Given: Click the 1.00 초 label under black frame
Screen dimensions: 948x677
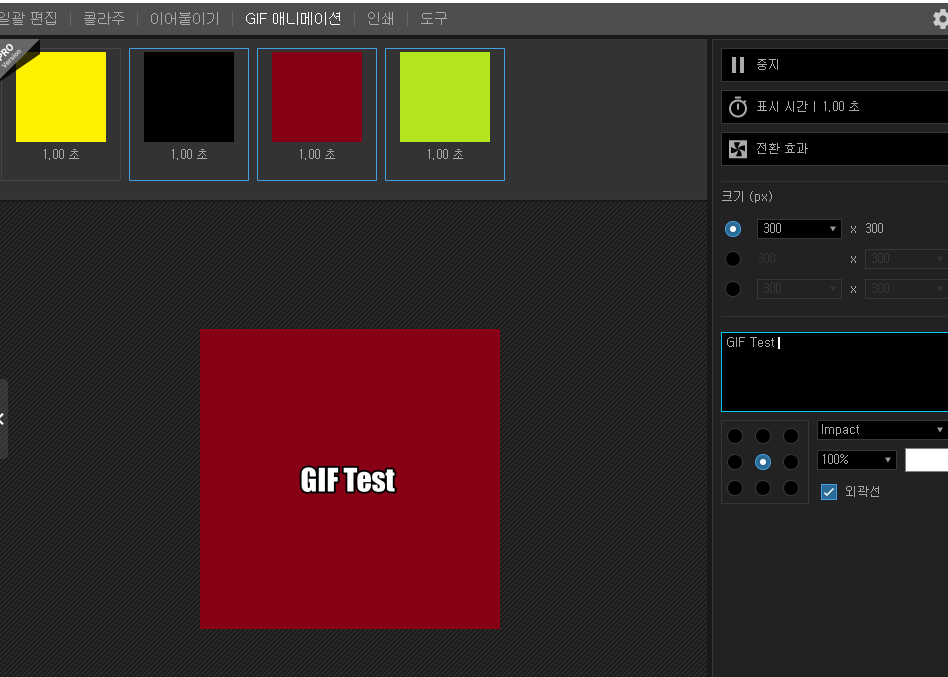Looking at the screenshot, I should (189, 155).
